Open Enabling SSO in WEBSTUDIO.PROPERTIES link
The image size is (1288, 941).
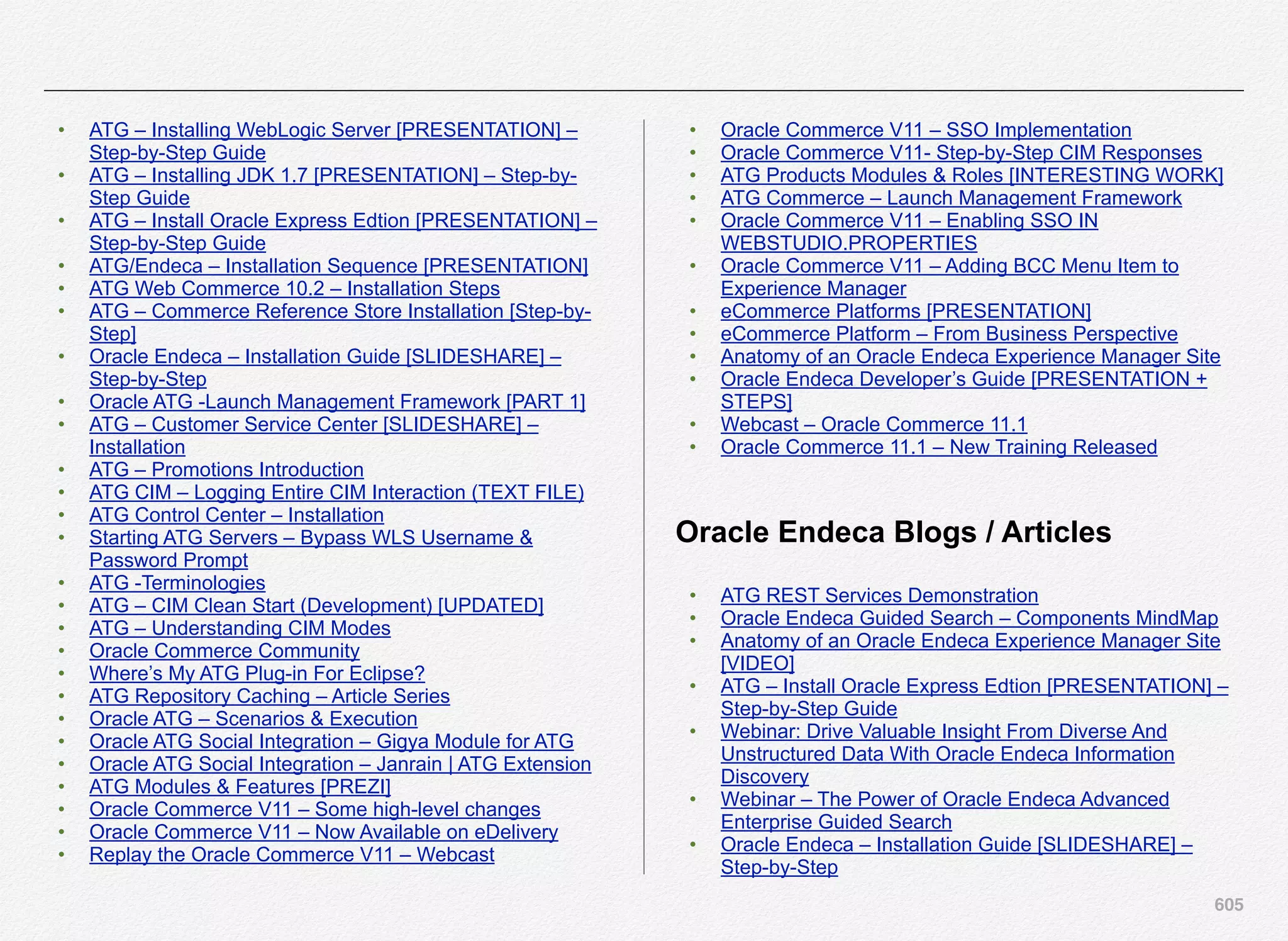pyautogui.click(x=909, y=232)
